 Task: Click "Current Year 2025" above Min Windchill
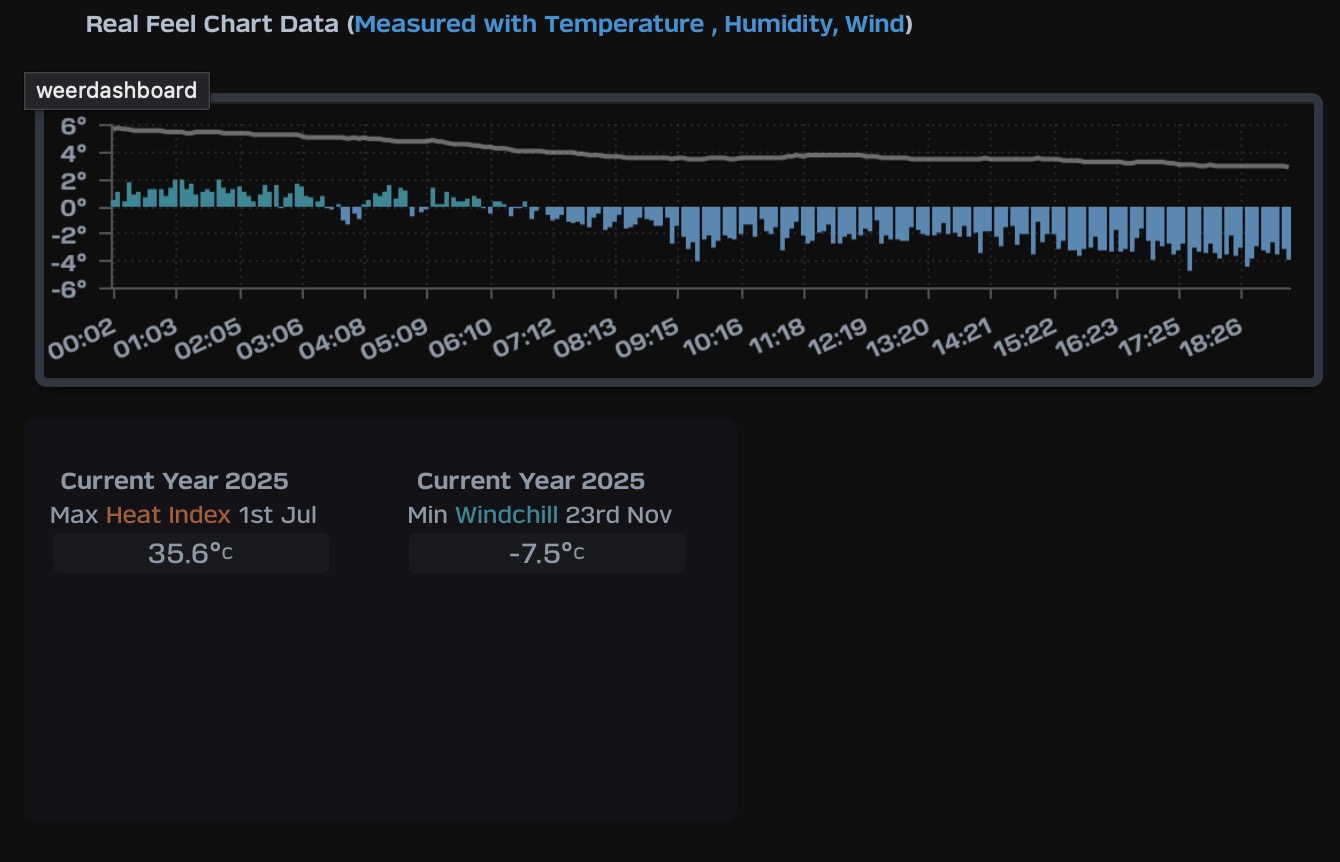click(x=530, y=481)
